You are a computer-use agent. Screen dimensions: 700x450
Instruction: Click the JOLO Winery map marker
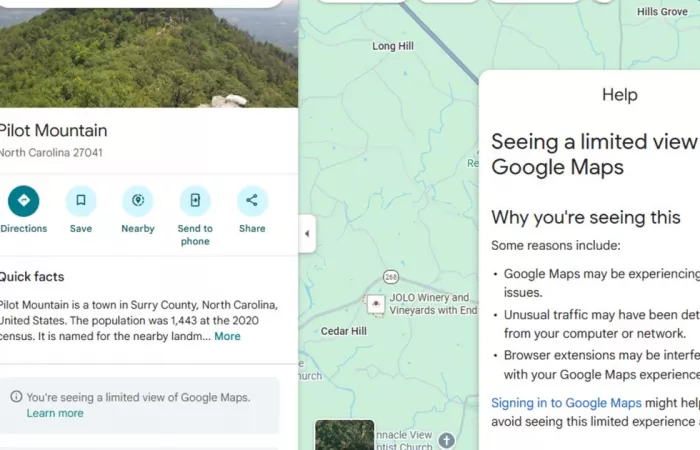click(x=376, y=304)
